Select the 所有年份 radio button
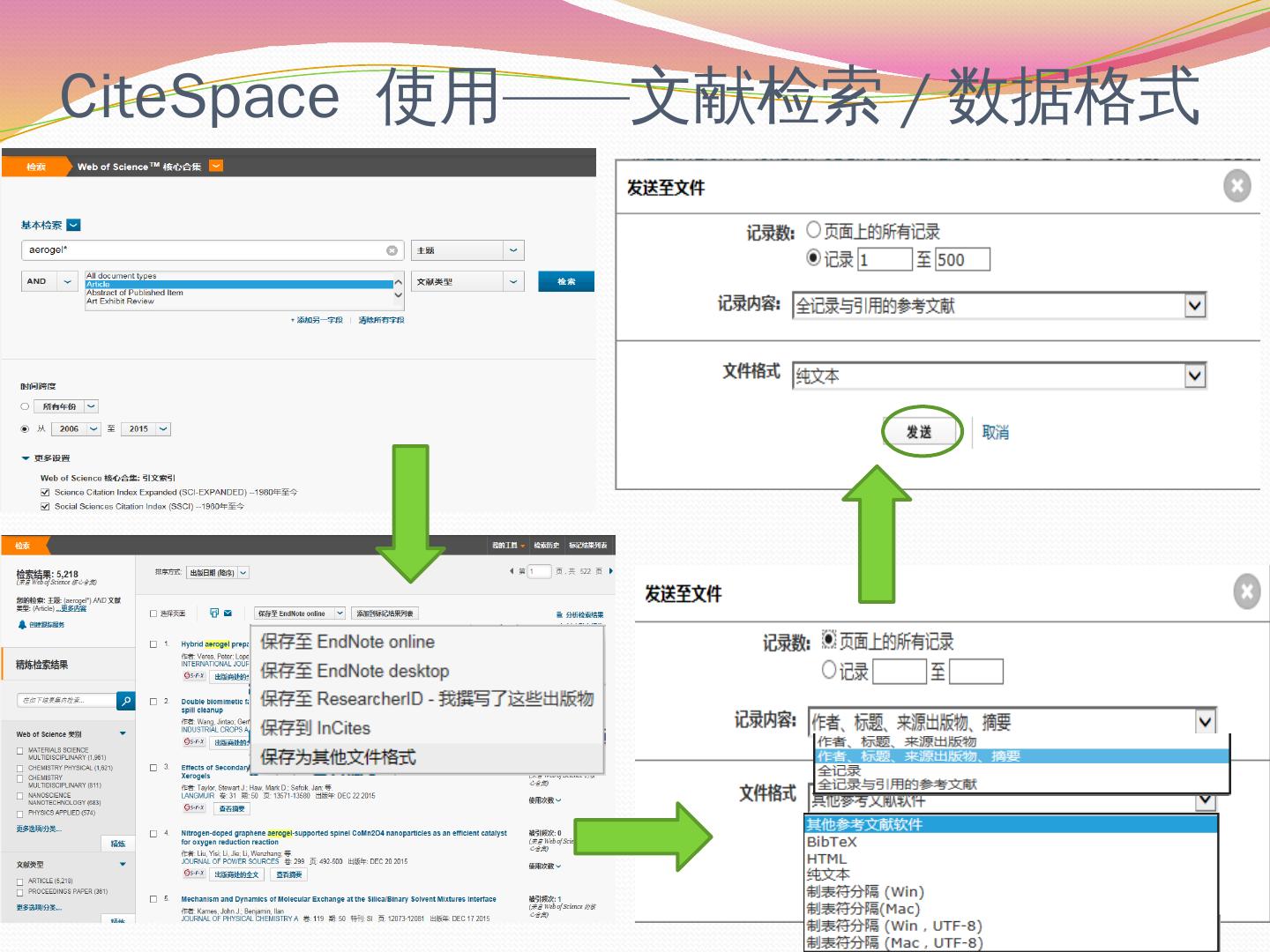1270x952 pixels. click(25, 406)
